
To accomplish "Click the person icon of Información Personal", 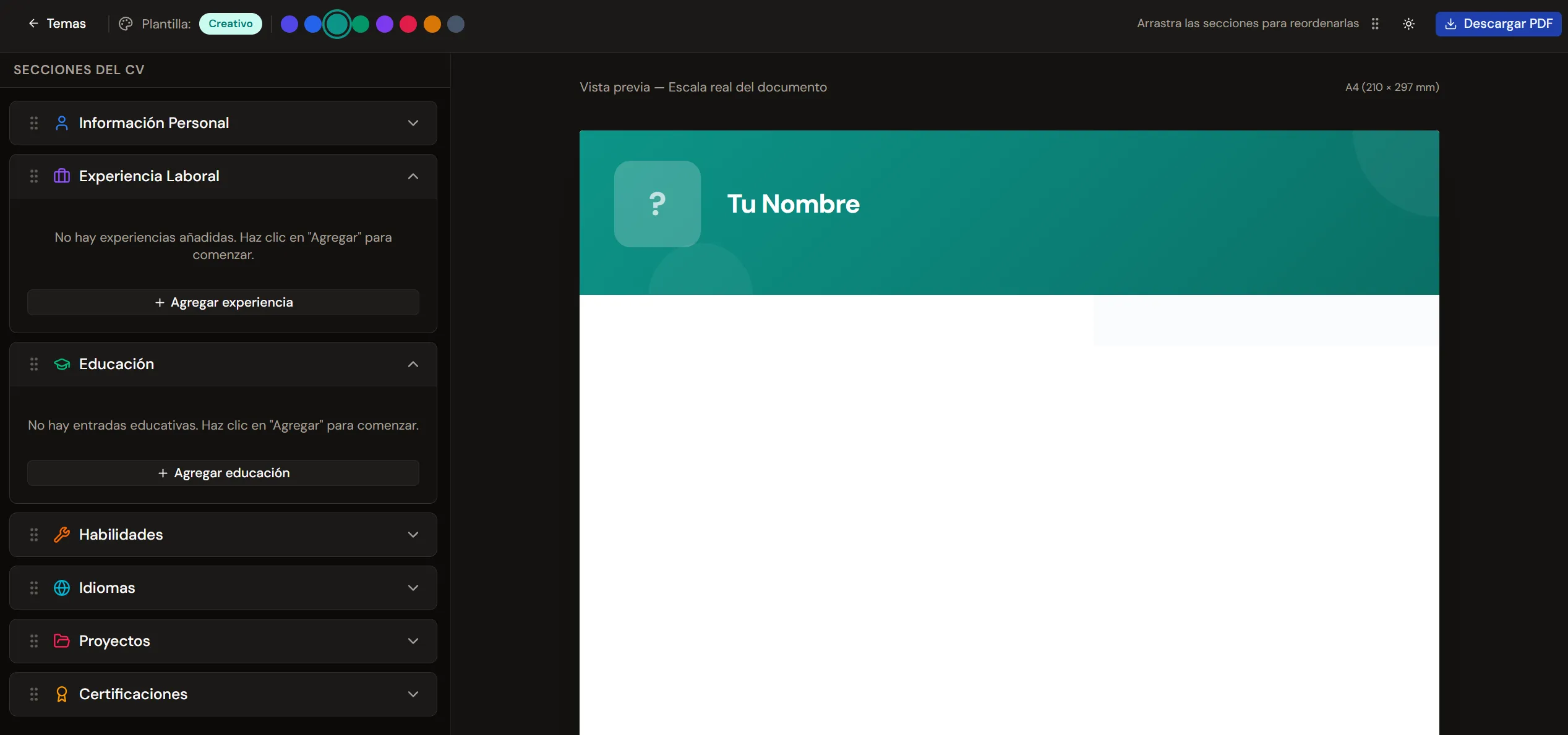I will tap(62, 122).
